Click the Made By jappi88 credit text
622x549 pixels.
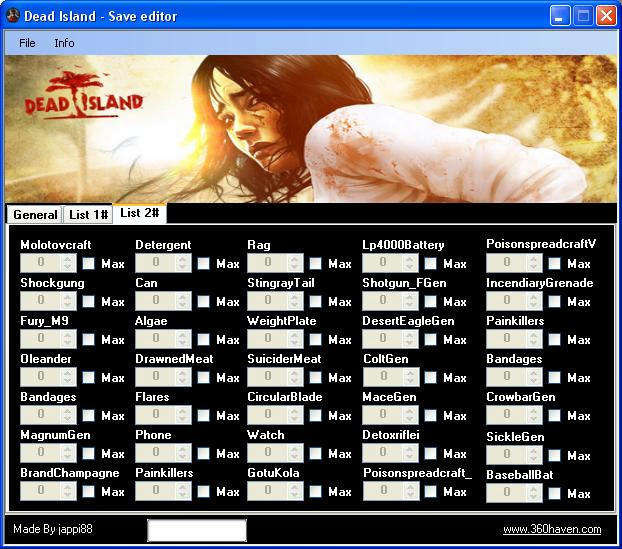point(53,529)
